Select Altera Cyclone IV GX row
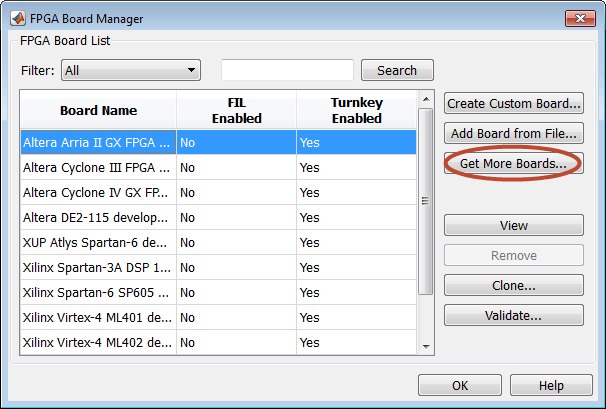Viewport: 606px width, 409px height. click(x=218, y=193)
